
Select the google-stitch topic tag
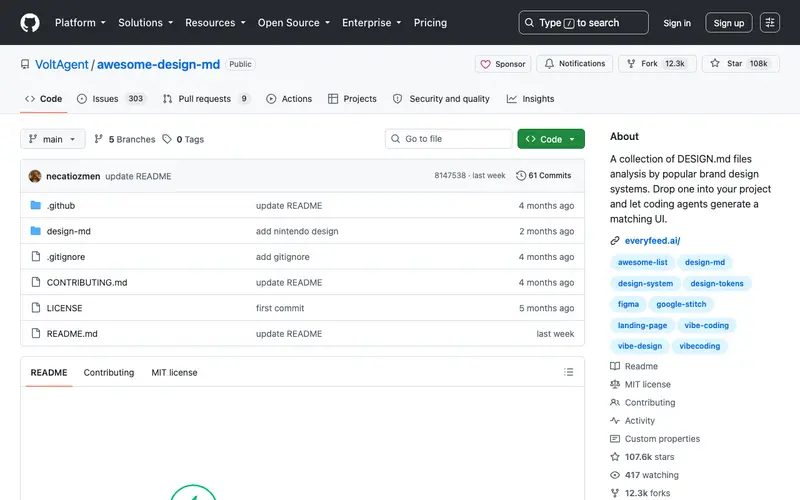681,304
